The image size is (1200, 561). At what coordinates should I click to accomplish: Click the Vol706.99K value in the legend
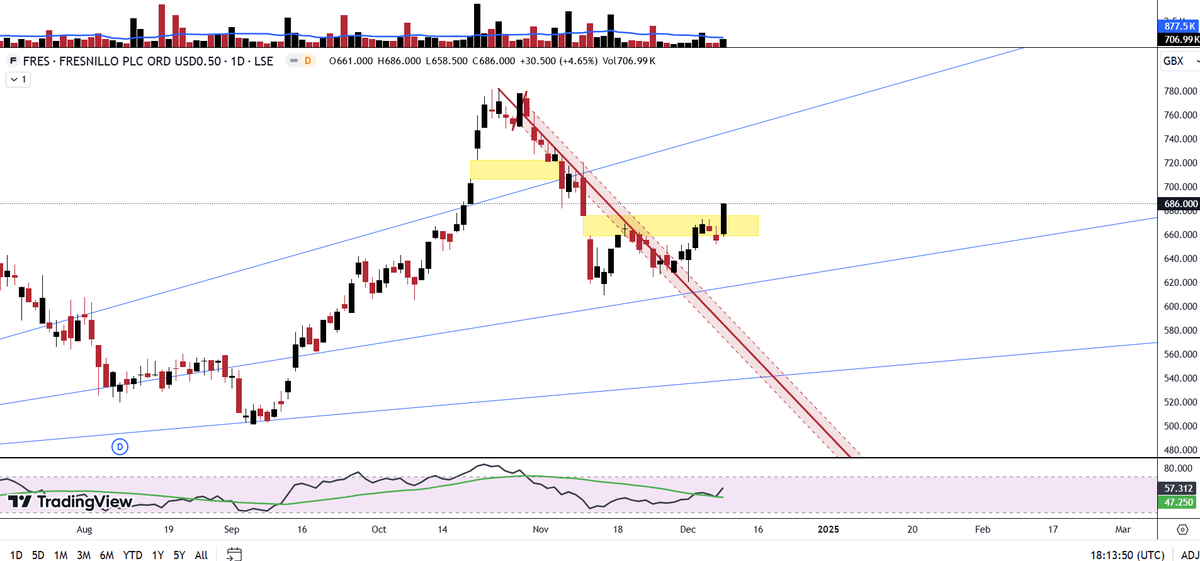[627, 61]
